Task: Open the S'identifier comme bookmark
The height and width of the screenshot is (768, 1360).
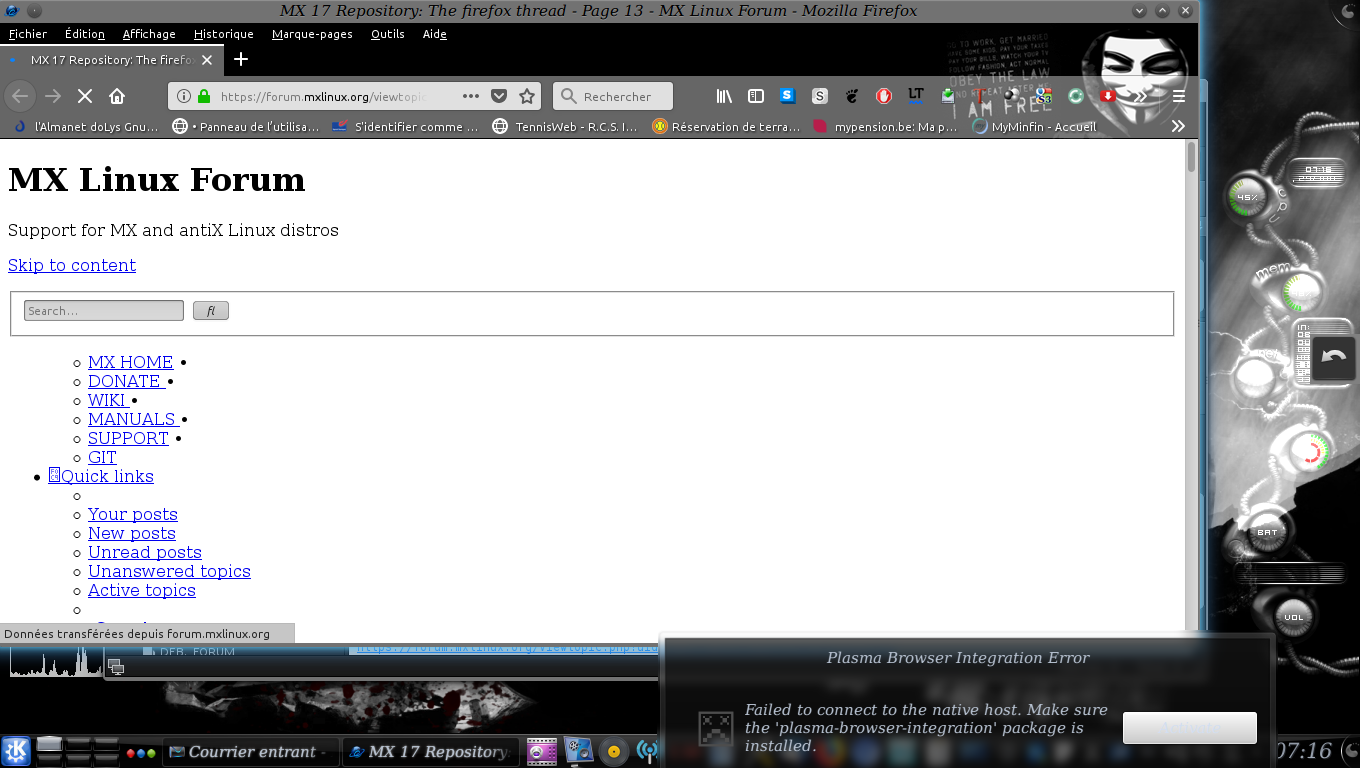Action: tap(405, 127)
